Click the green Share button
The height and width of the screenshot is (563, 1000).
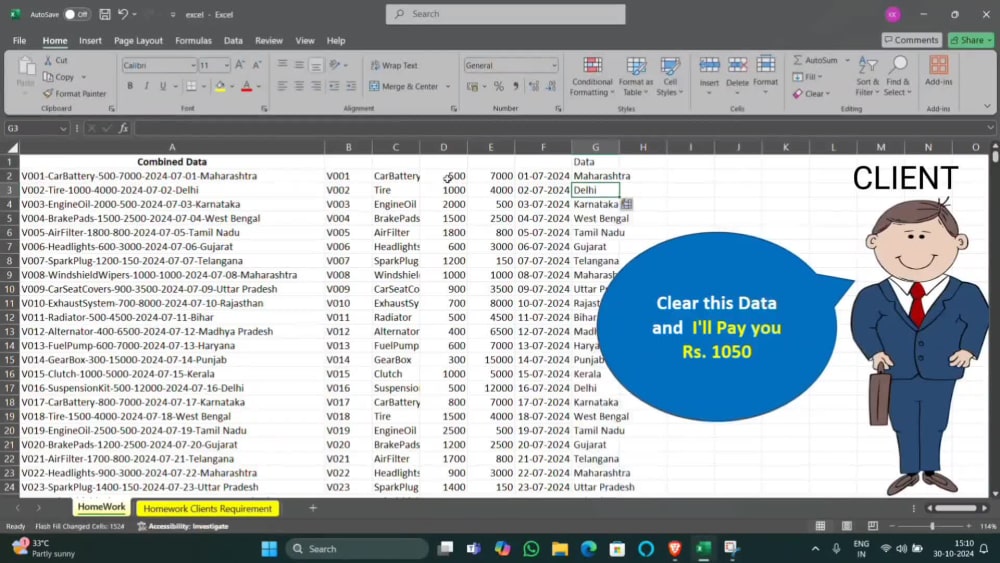(971, 40)
